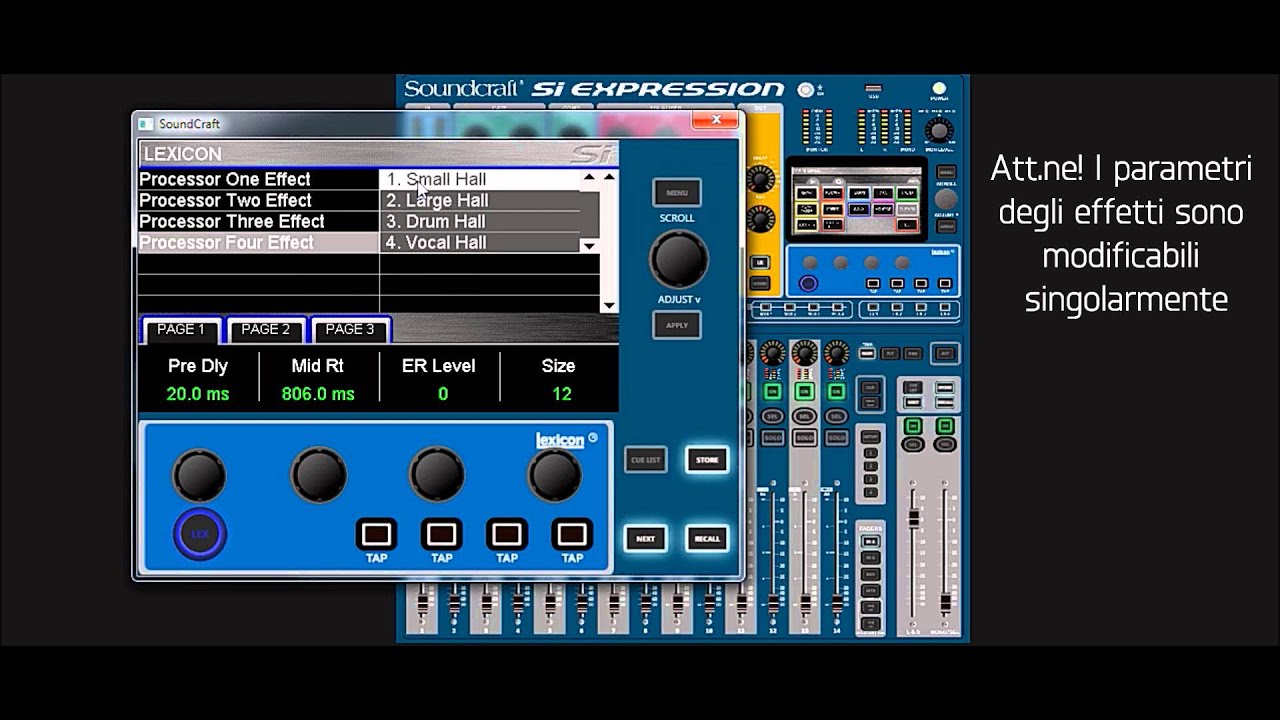Viewport: 1280px width, 720px height.
Task: Click the channel 13 pan knob
Action: point(805,353)
